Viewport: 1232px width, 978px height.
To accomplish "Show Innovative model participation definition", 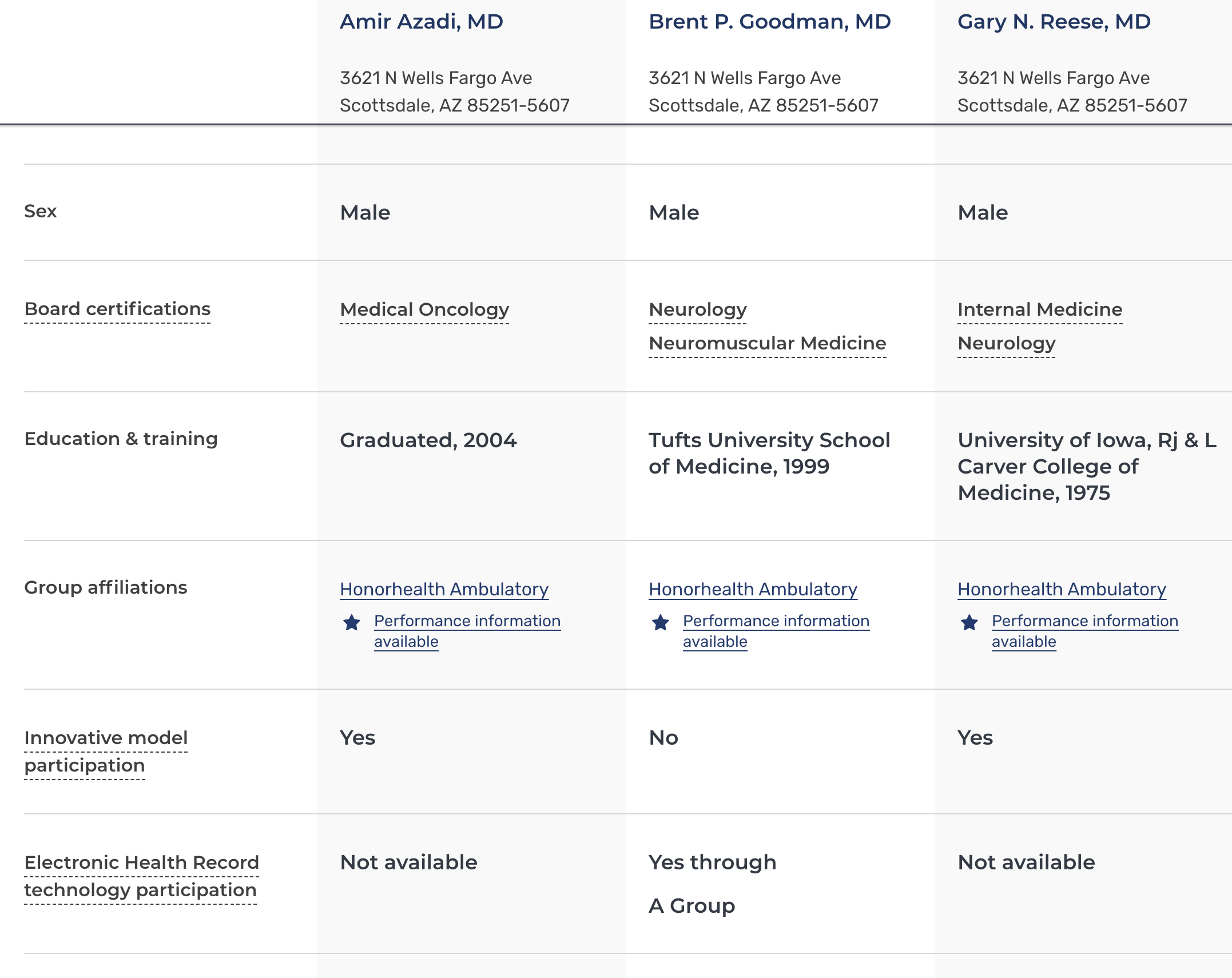I will pos(106,752).
